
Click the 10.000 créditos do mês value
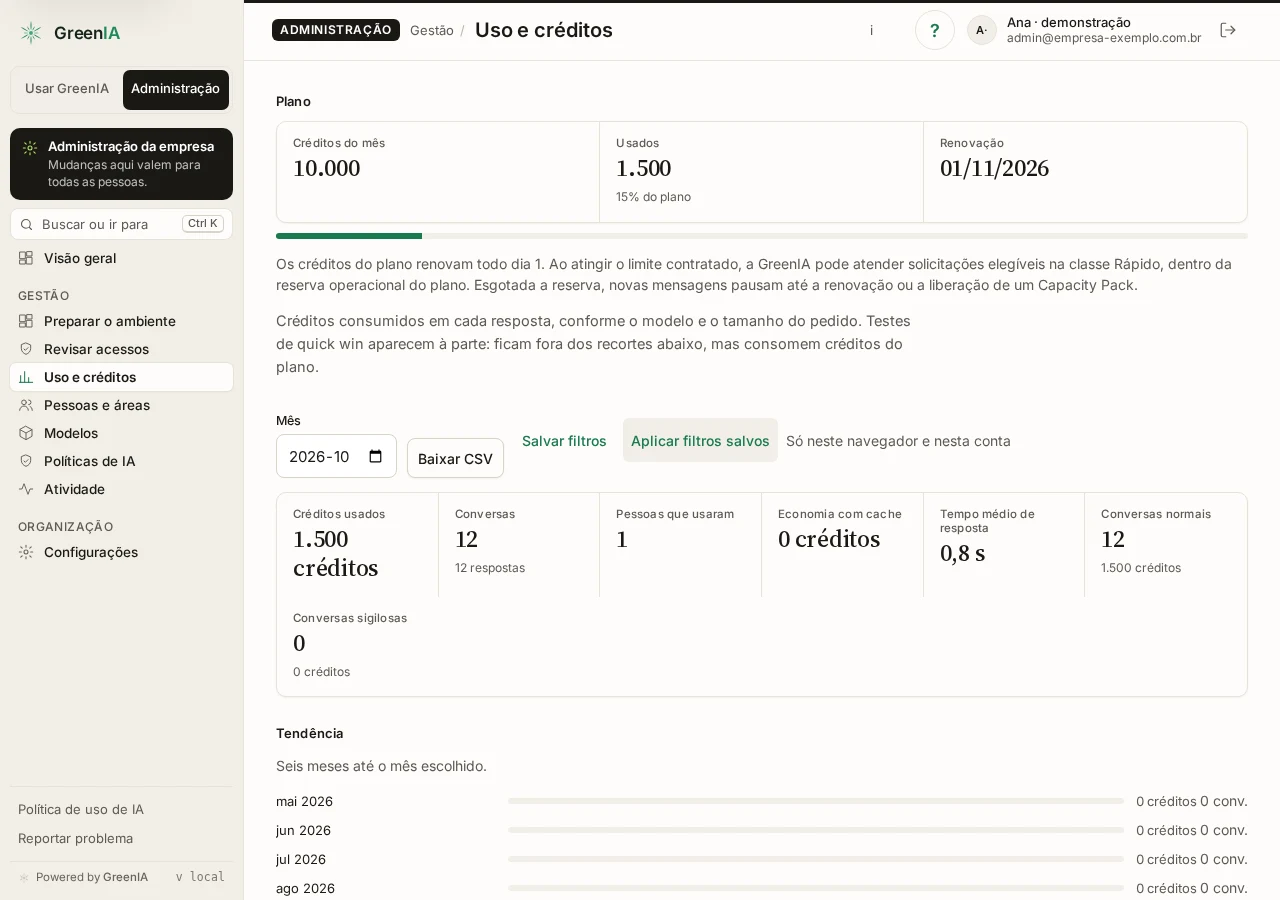tap(326, 169)
